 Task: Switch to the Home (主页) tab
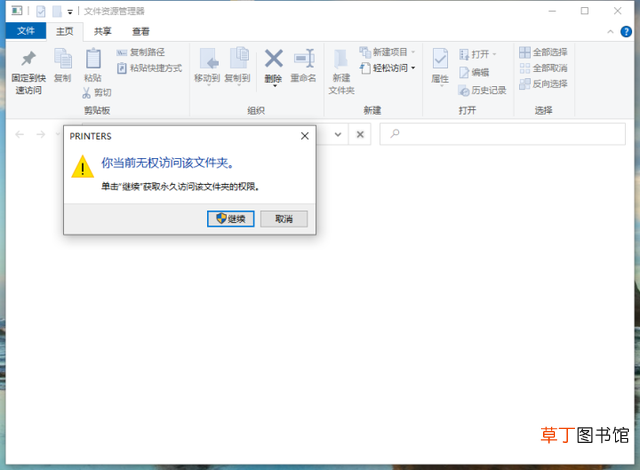click(x=64, y=31)
